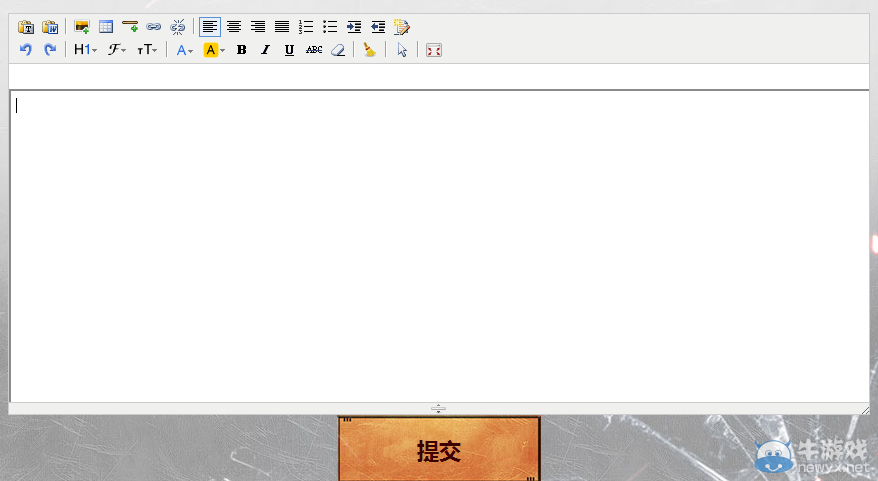Click inside the empty editor text area
Image resolution: width=878 pixels, height=481 pixels.
(x=438, y=245)
